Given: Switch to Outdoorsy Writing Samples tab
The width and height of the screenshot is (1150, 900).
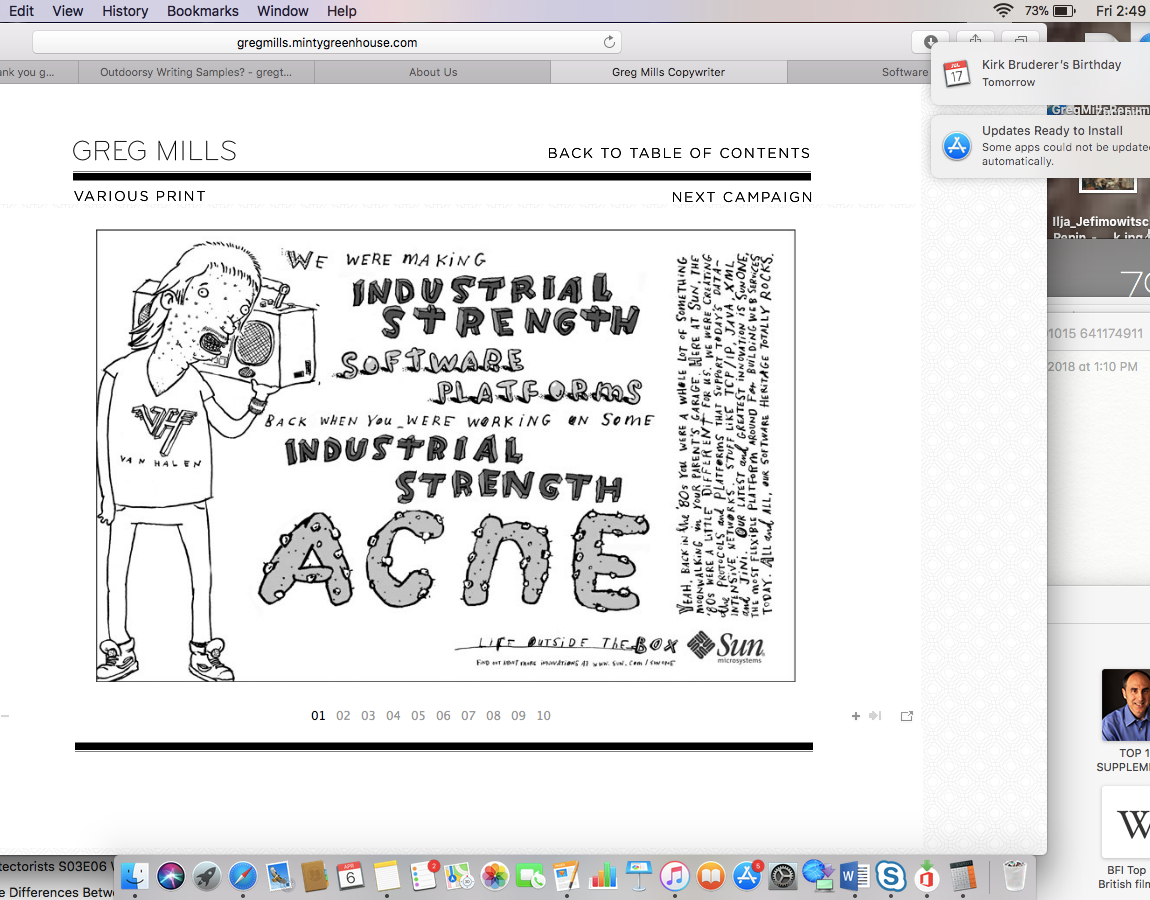Looking at the screenshot, I should 196,72.
